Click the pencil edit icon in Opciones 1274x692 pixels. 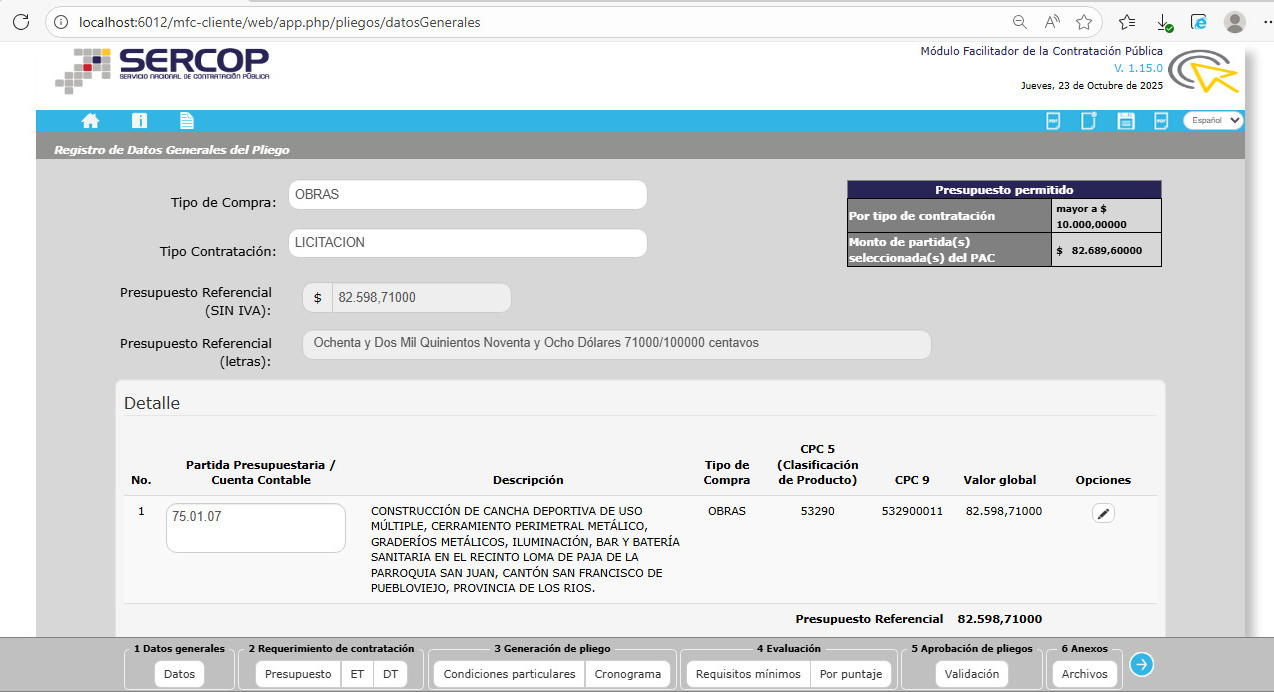pyautogui.click(x=1103, y=513)
